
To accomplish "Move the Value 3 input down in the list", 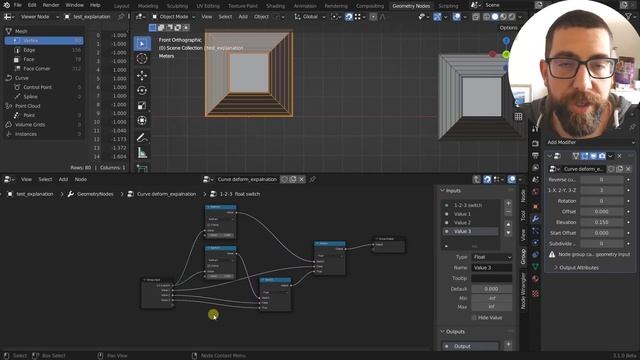I will click(x=508, y=233).
